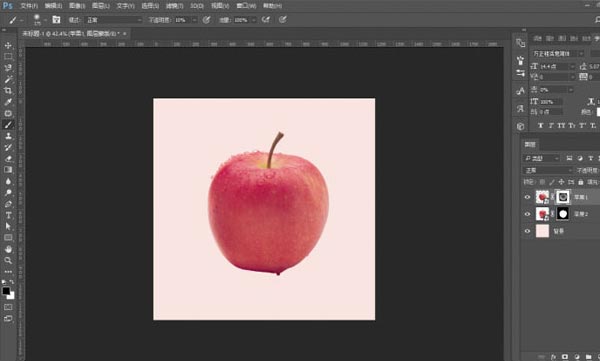Open the 窗口 (Window) menu

246,6
